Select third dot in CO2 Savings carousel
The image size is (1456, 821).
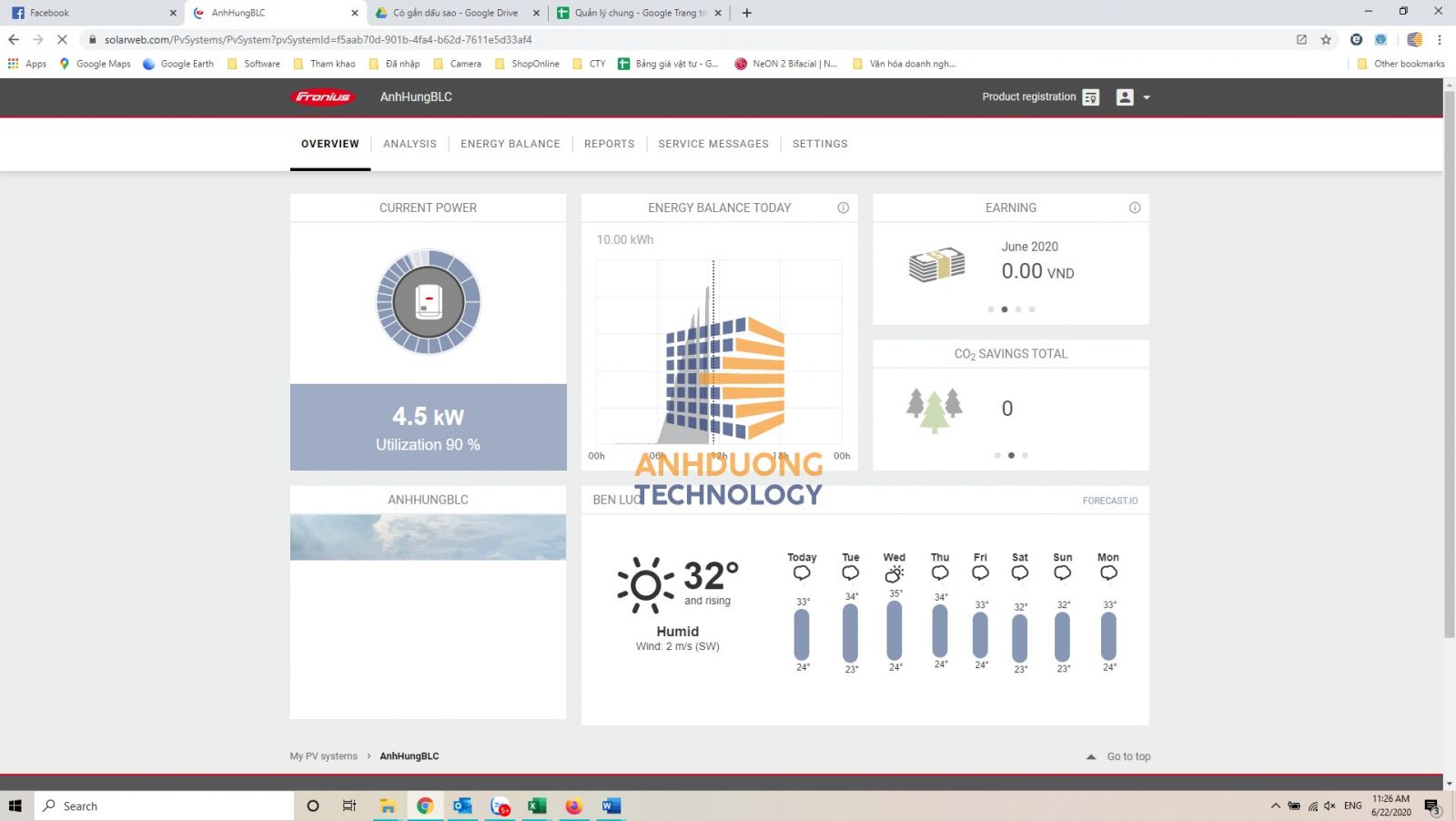pos(1025,455)
